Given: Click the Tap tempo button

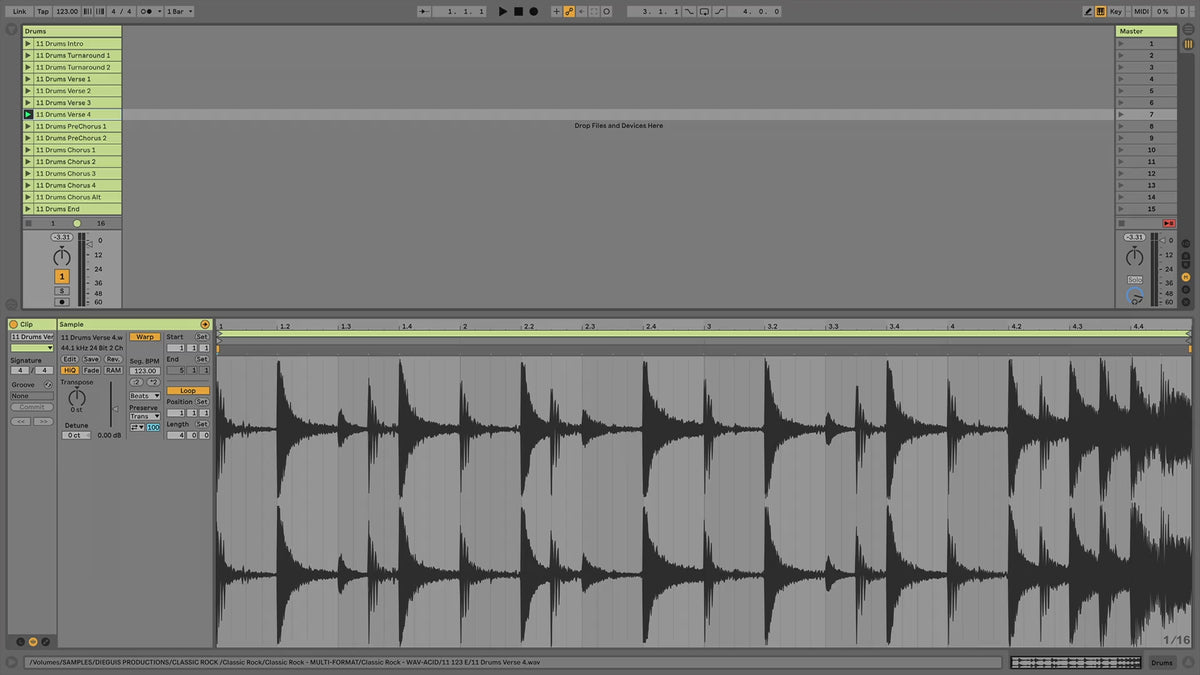Looking at the screenshot, I should (43, 11).
